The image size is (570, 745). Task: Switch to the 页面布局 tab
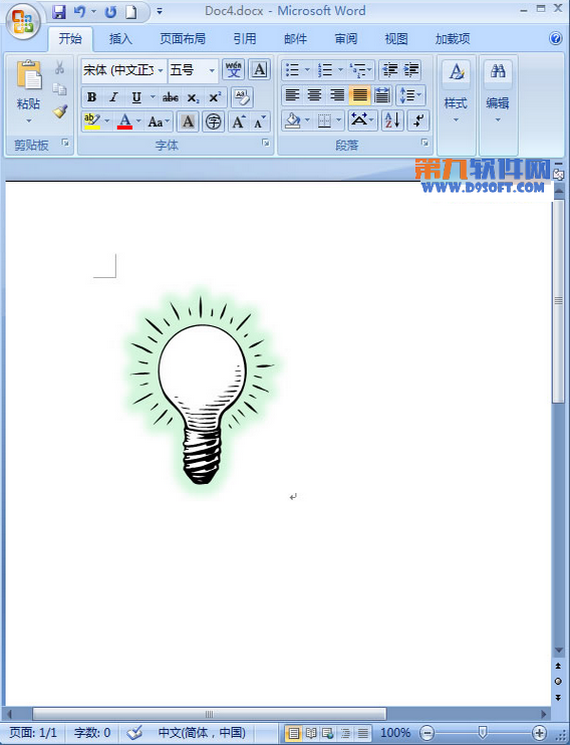[182, 39]
